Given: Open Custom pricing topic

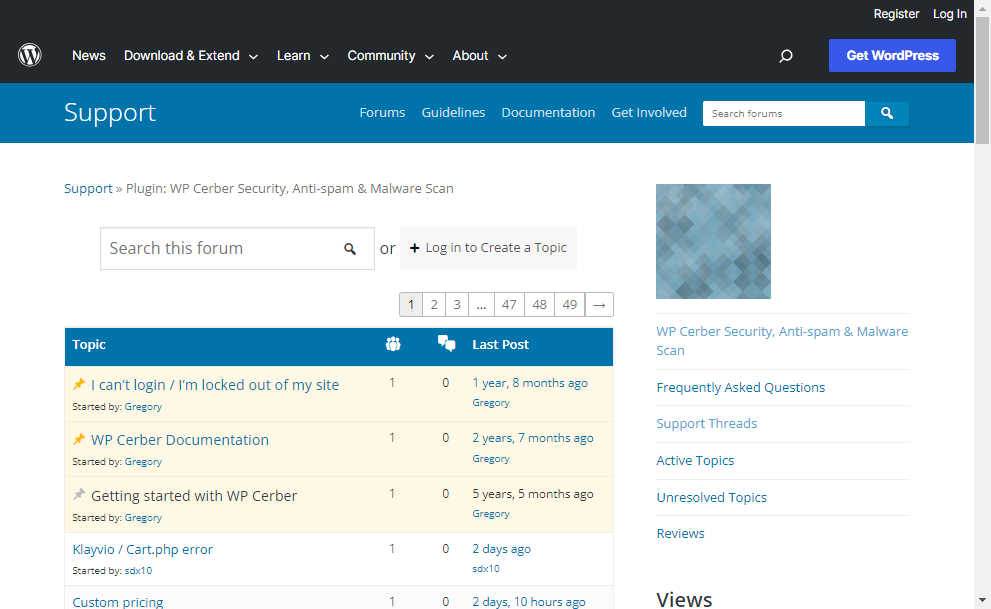Looking at the screenshot, I should (118, 602).
